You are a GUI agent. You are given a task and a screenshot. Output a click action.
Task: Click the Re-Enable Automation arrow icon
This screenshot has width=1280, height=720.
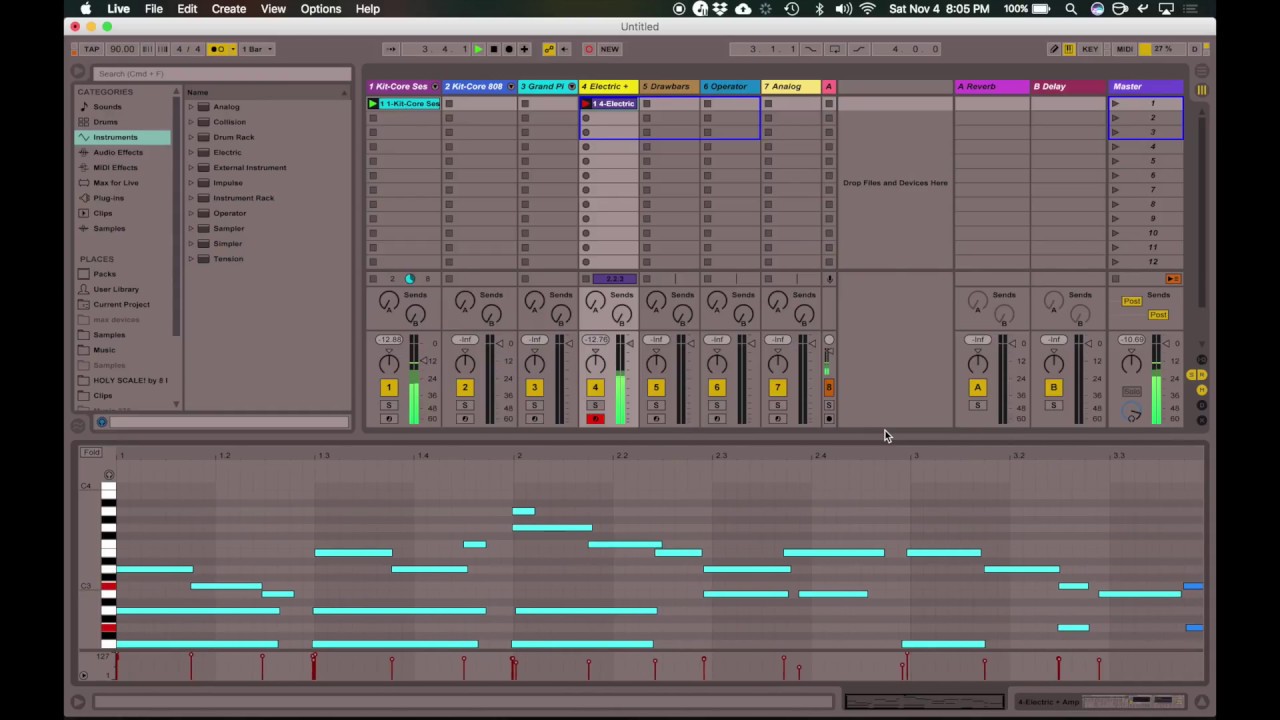tap(563, 49)
